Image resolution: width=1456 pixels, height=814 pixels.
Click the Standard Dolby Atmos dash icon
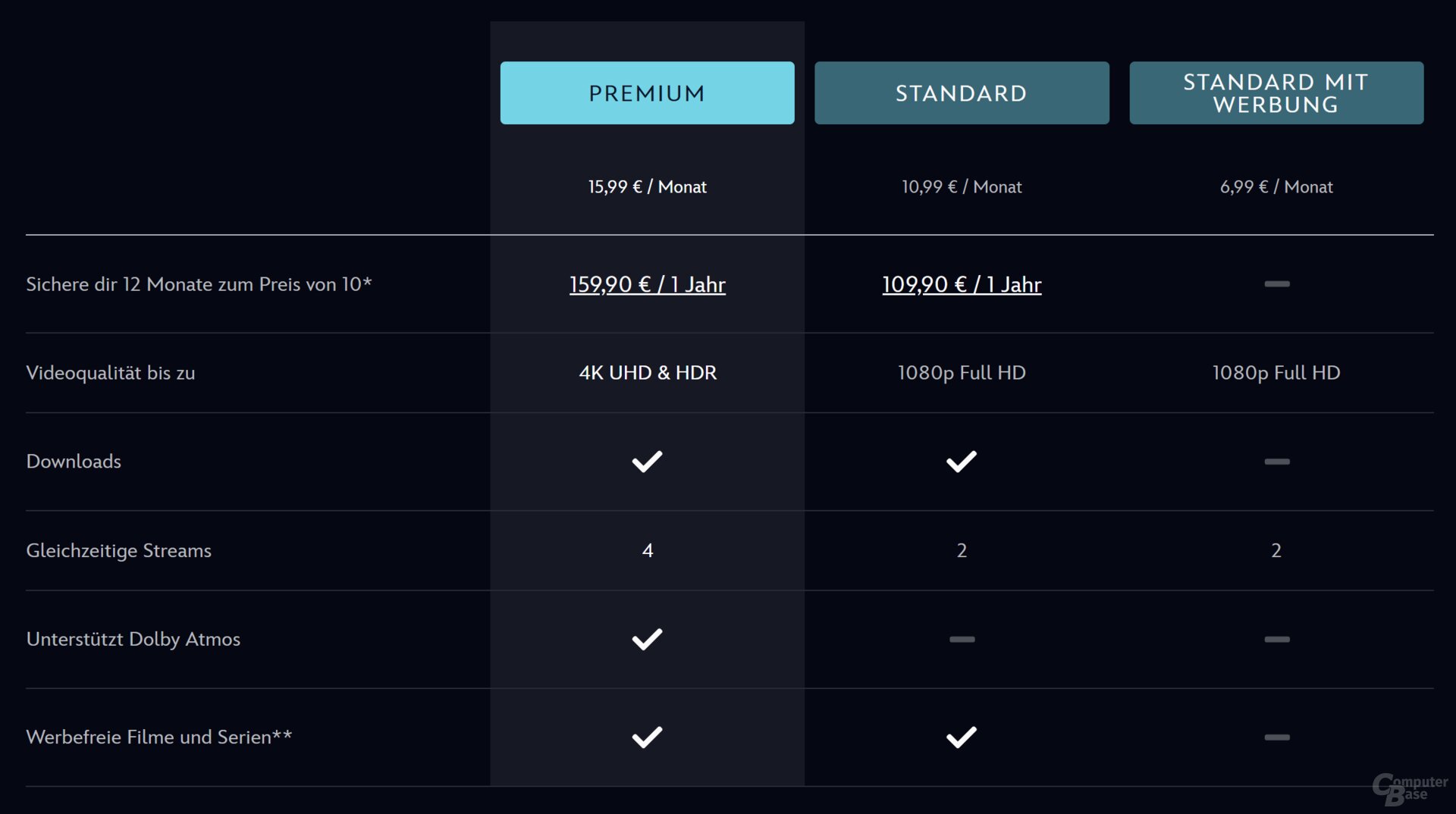point(962,639)
